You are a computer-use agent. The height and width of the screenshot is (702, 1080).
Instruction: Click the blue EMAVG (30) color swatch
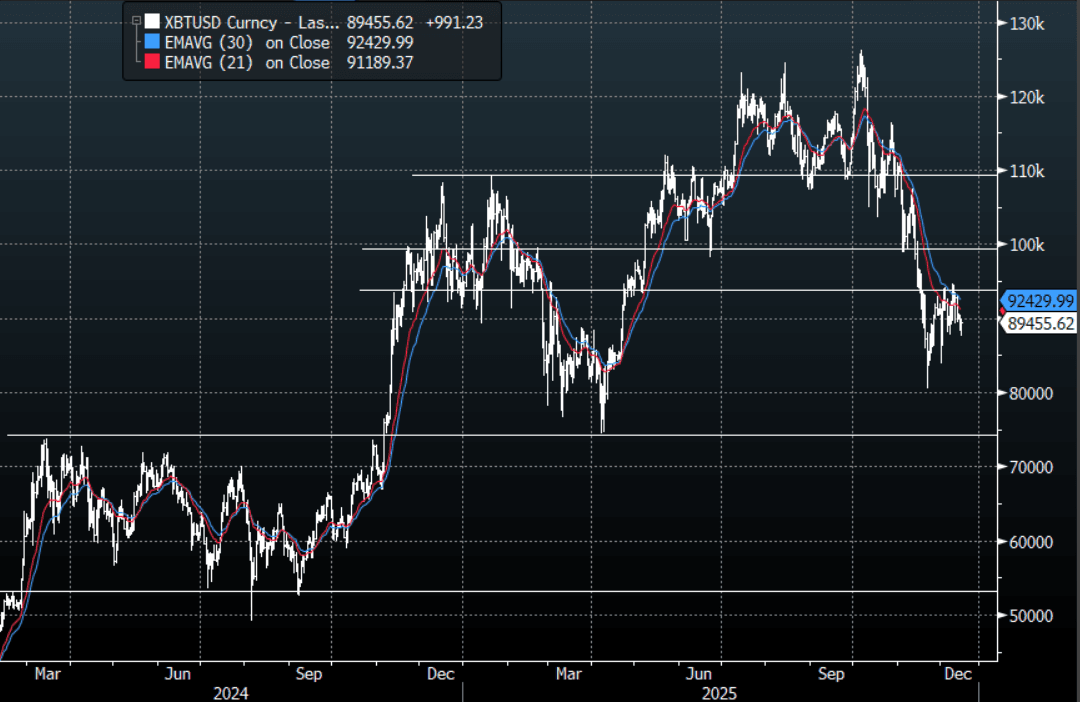[x=151, y=42]
